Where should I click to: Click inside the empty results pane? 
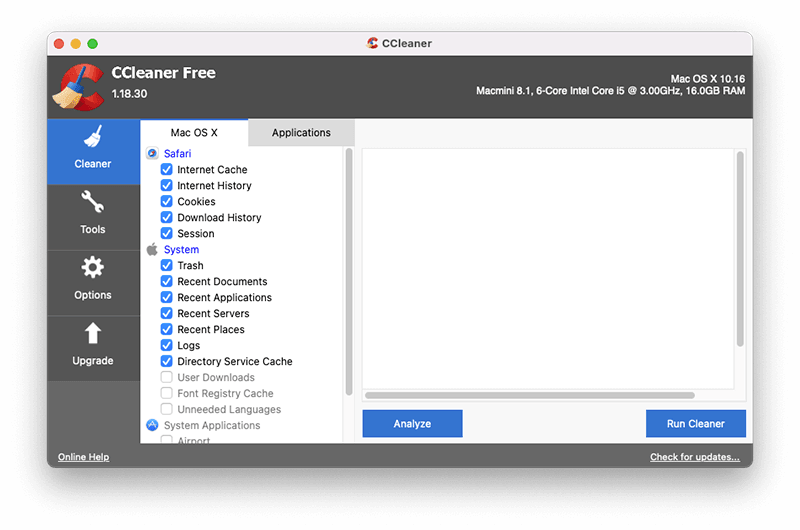pyautogui.click(x=548, y=269)
